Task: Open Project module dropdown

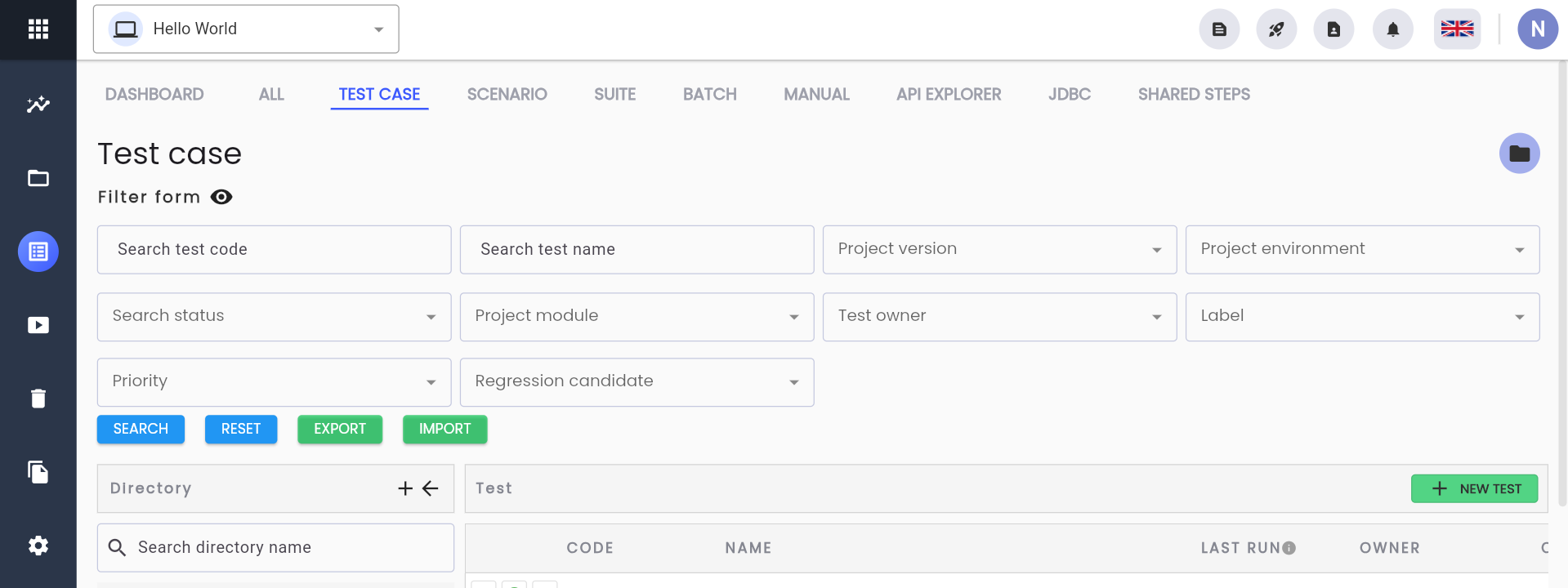Action: click(637, 317)
